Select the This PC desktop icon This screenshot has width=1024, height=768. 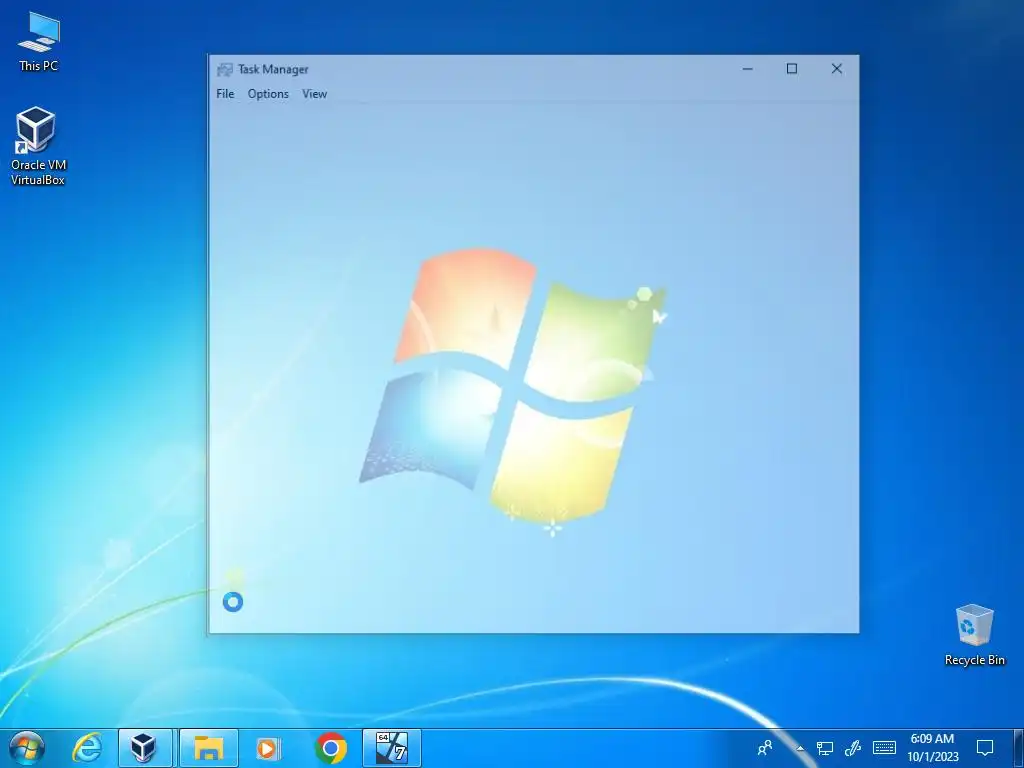[x=39, y=42]
